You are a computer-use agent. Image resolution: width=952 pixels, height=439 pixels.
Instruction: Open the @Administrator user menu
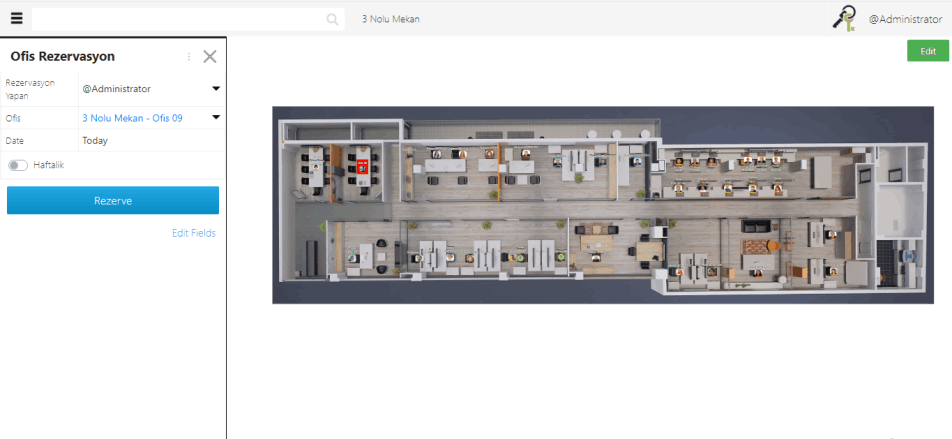click(x=904, y=19)
